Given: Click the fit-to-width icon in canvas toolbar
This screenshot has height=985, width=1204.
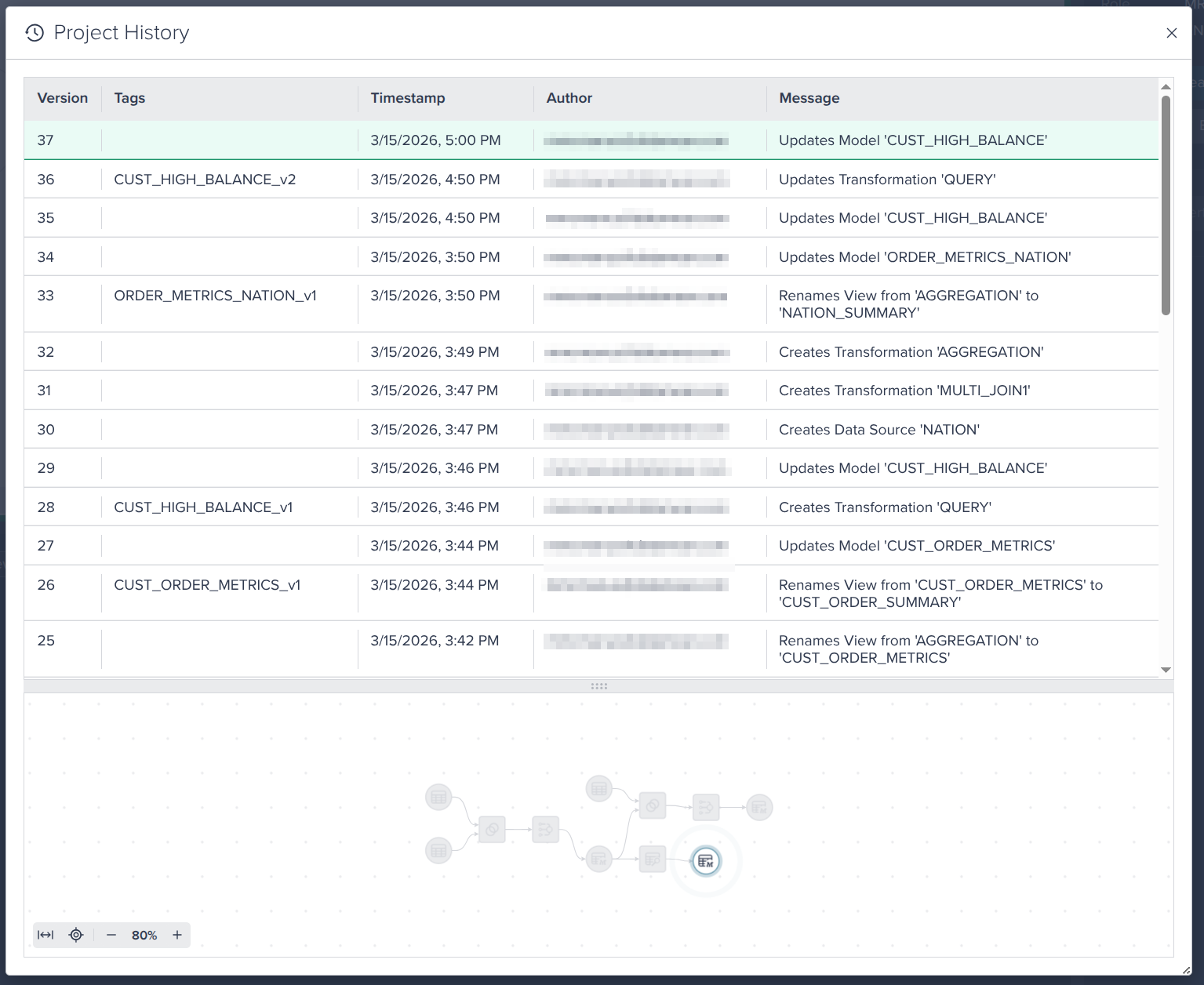Looking at the screenshot, I should (45, 935).
